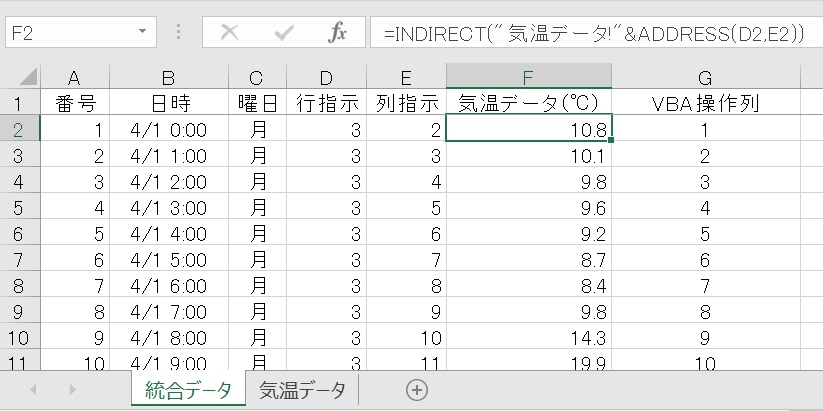Open Insert Function fx dialog
The image size is (823, 411).
[337, 33]
